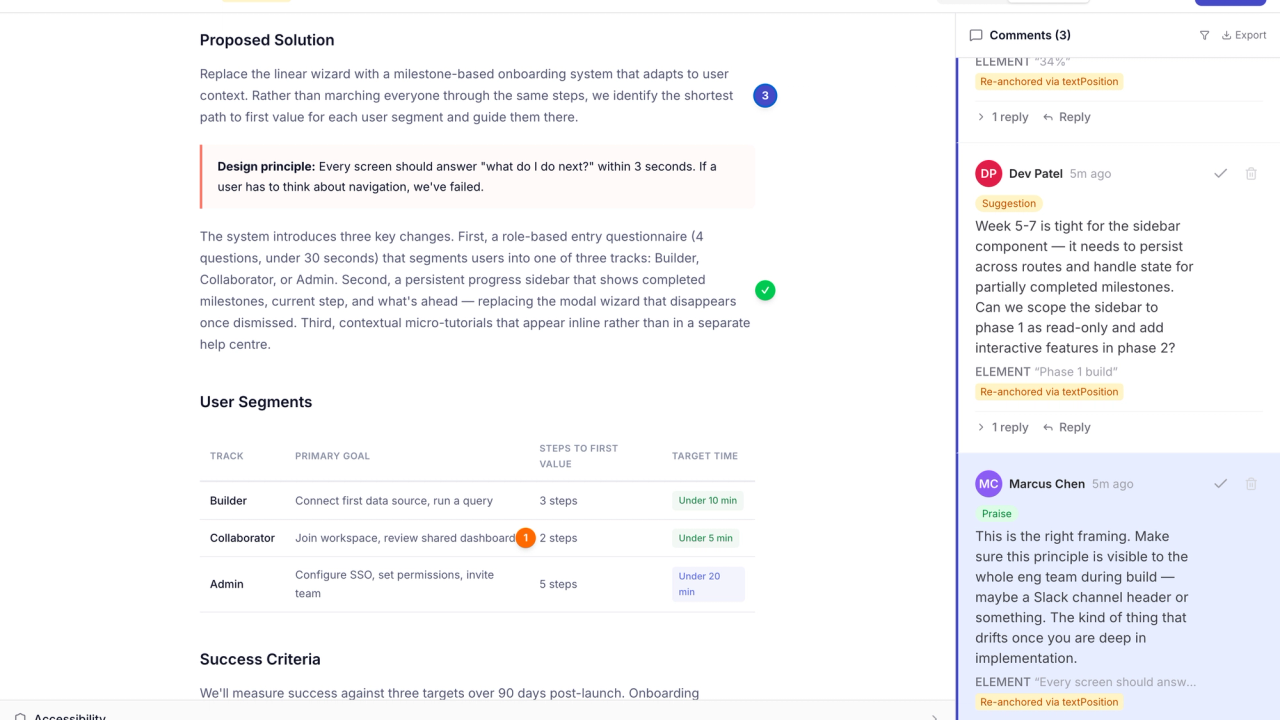Image resolution: width=1280 pixels, height=720 pixels.
Task: Delete Marcus Chen's comment via trash icon
Action: click(x=1251, y=483)
